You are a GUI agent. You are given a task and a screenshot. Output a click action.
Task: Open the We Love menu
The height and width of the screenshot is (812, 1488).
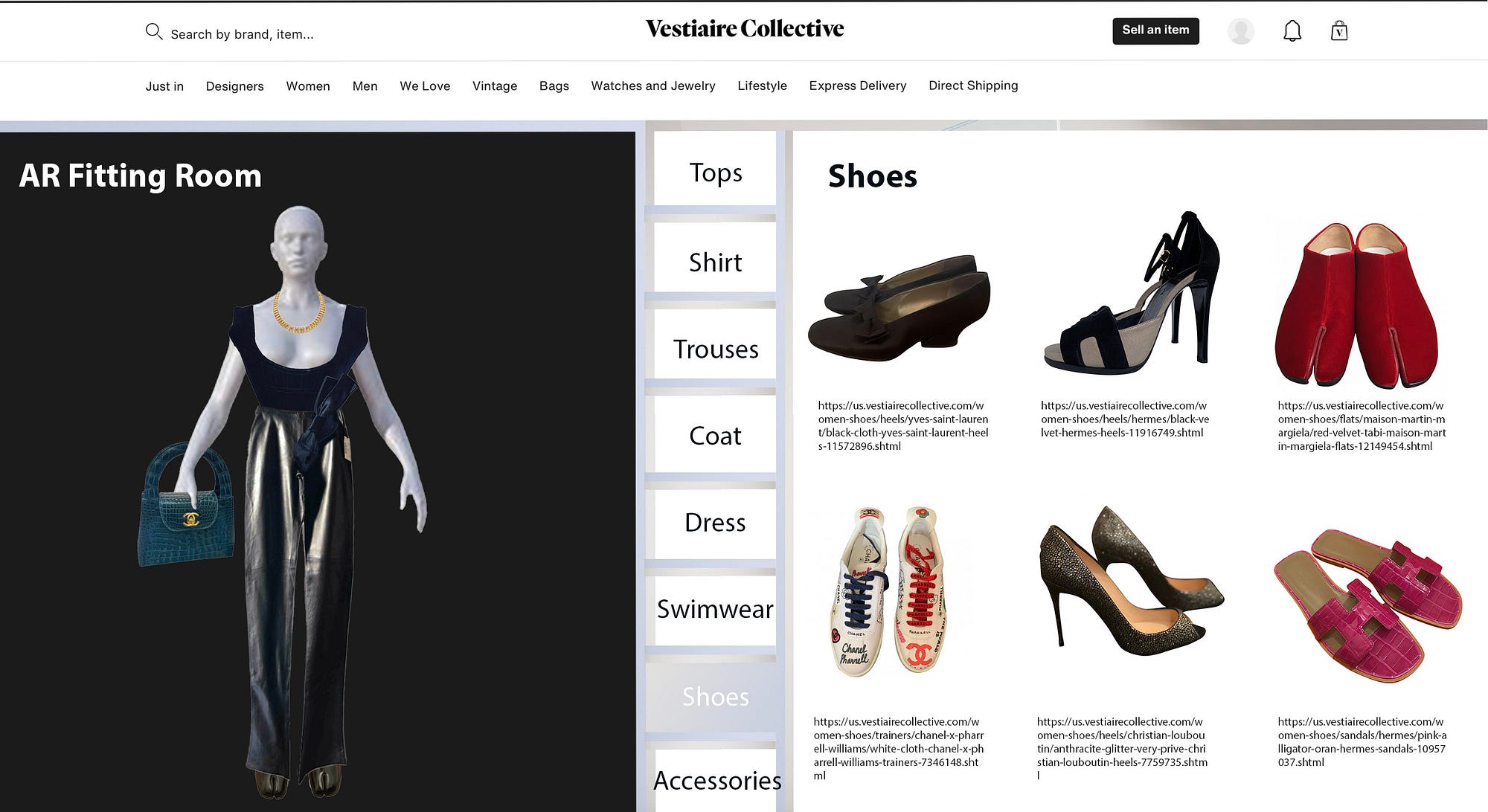425,86
